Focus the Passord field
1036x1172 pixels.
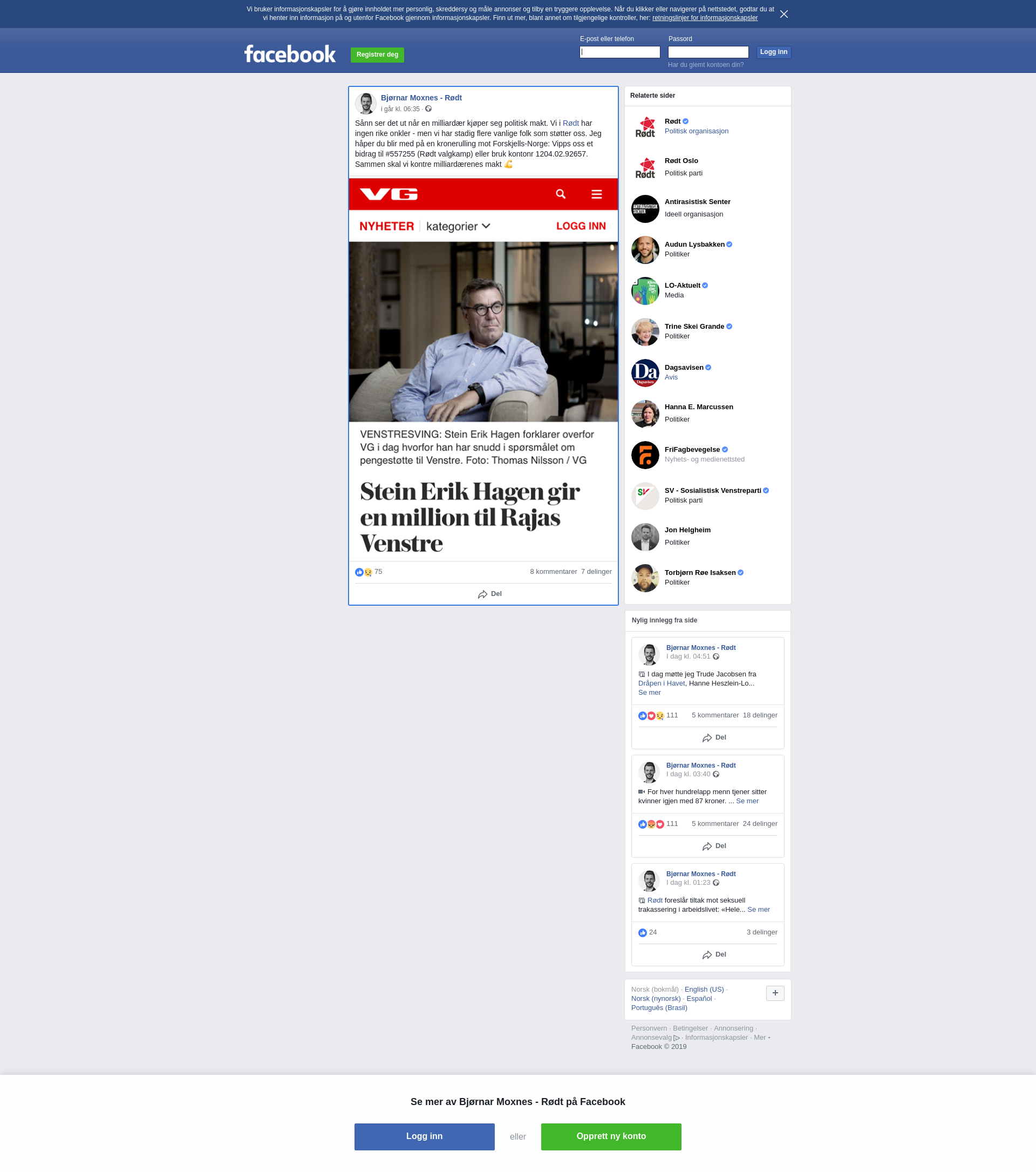pos(708,52)
